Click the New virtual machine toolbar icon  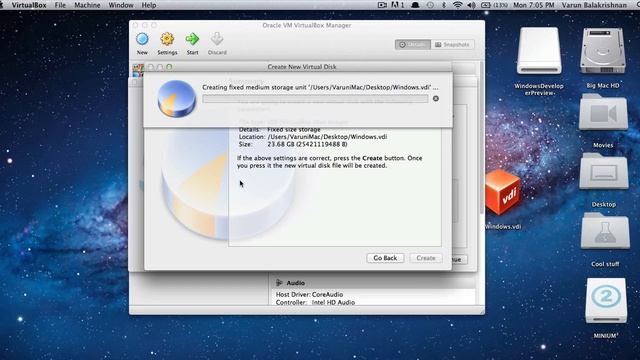click(x=142, y=40)
